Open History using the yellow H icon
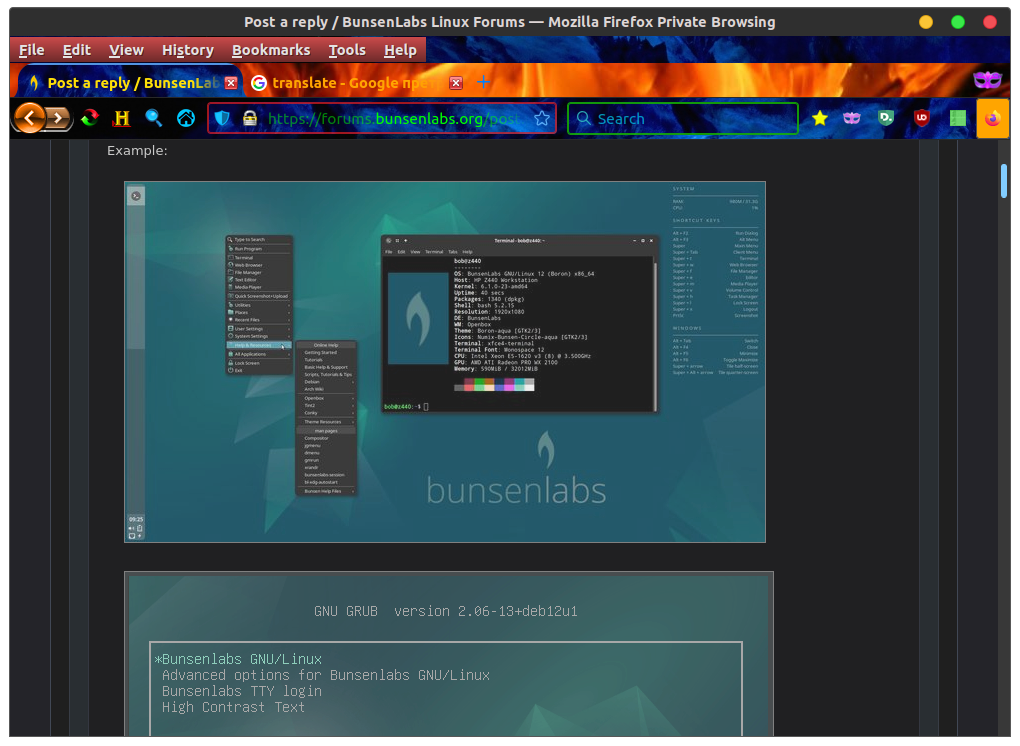 (x=122, y=118)
